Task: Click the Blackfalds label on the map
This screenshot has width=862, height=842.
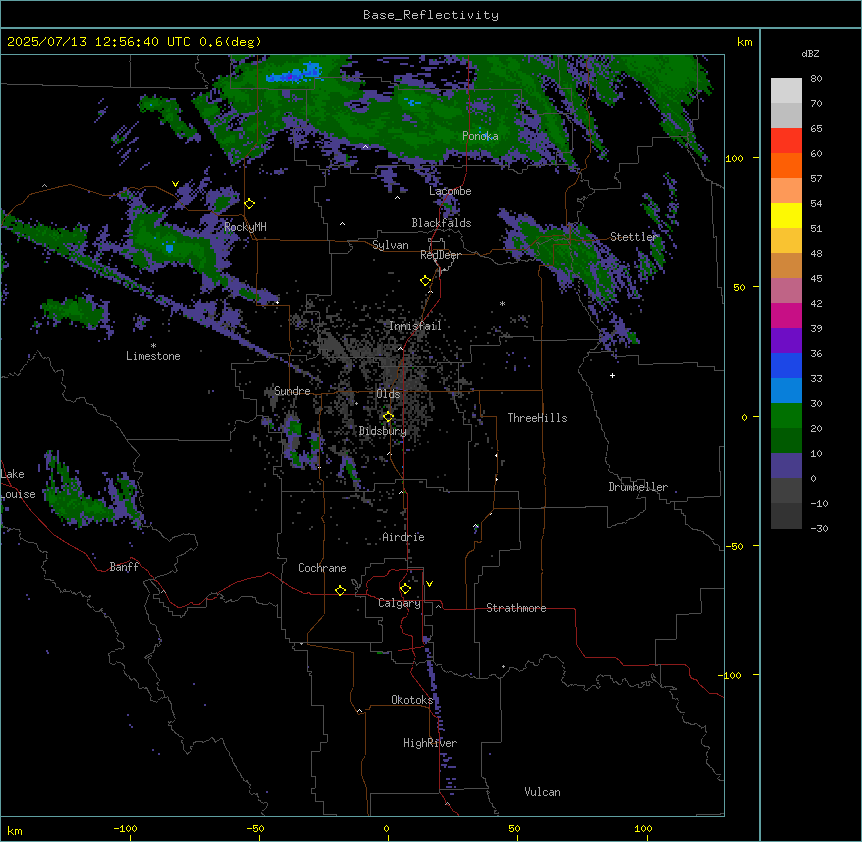Action: coord(441,223)
